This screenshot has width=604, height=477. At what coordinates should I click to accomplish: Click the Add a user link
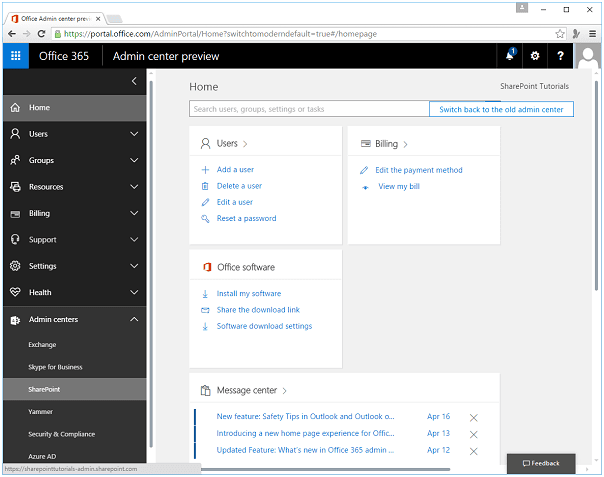(235, 170)
